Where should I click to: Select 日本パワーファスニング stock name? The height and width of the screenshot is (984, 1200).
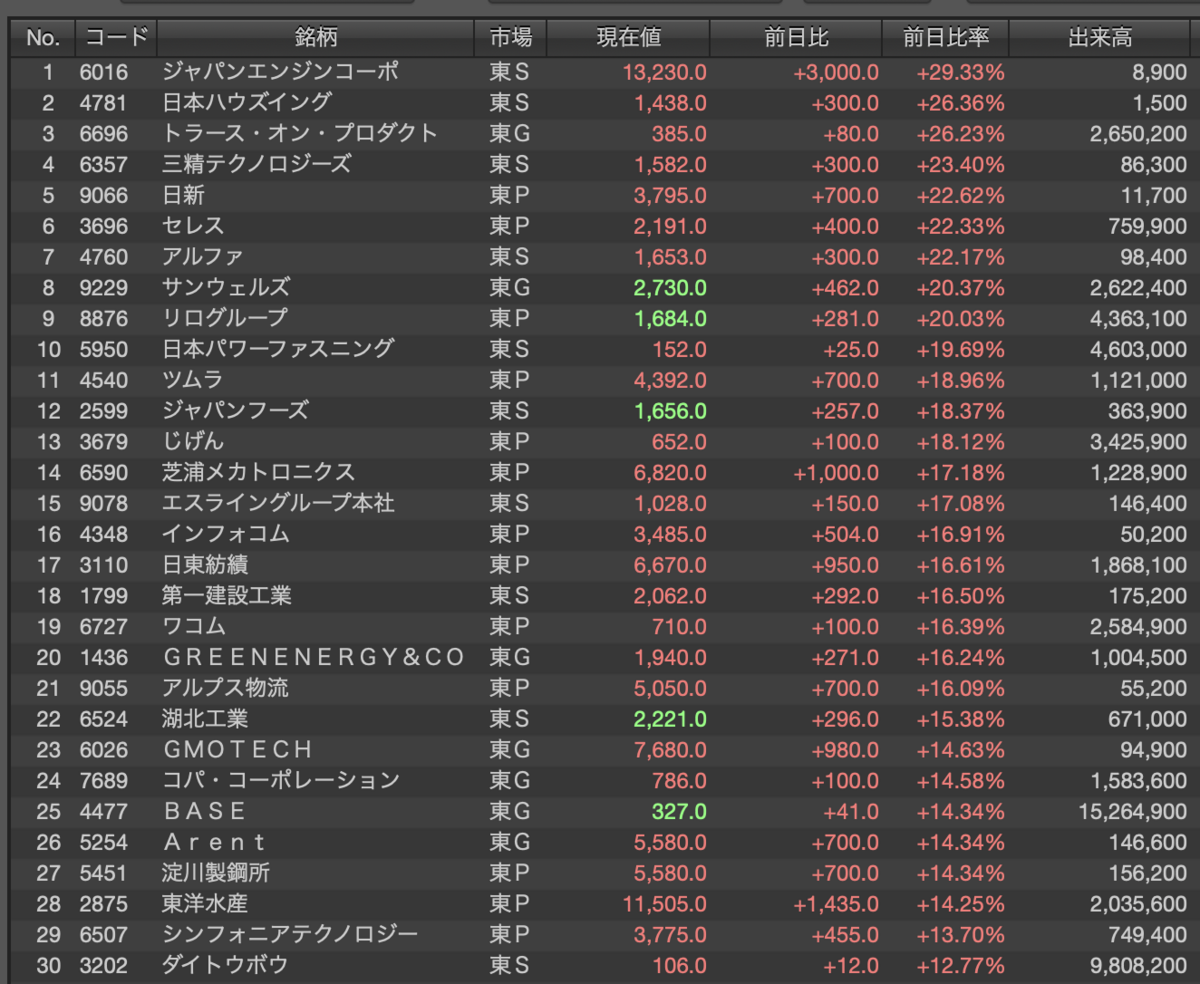(278, 349)
